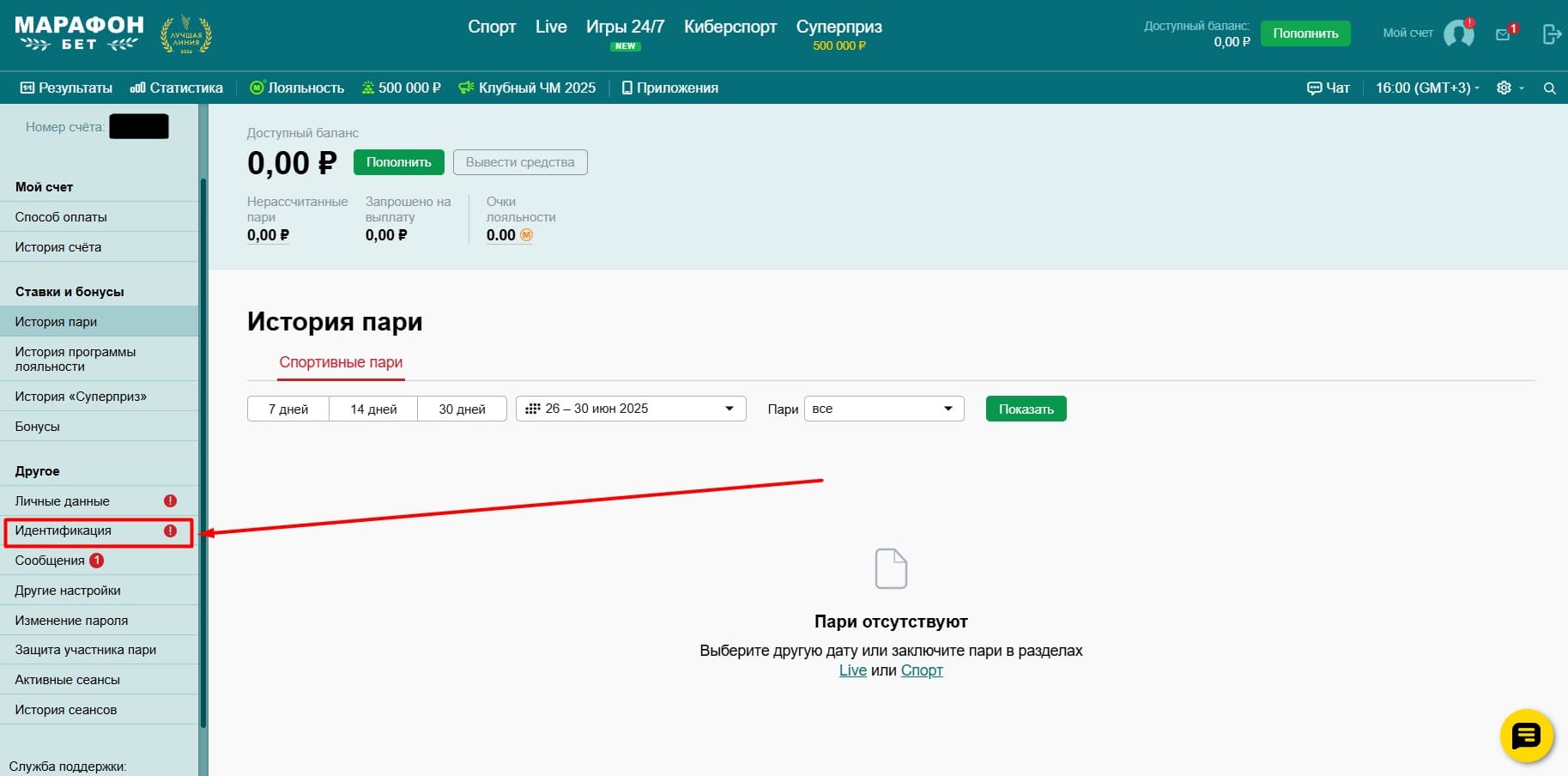Click Пополнить next to the 0,00 ₽ balance
This screenshot has width=1568, height=776.
pyautogui.click(x=399, y=162)
